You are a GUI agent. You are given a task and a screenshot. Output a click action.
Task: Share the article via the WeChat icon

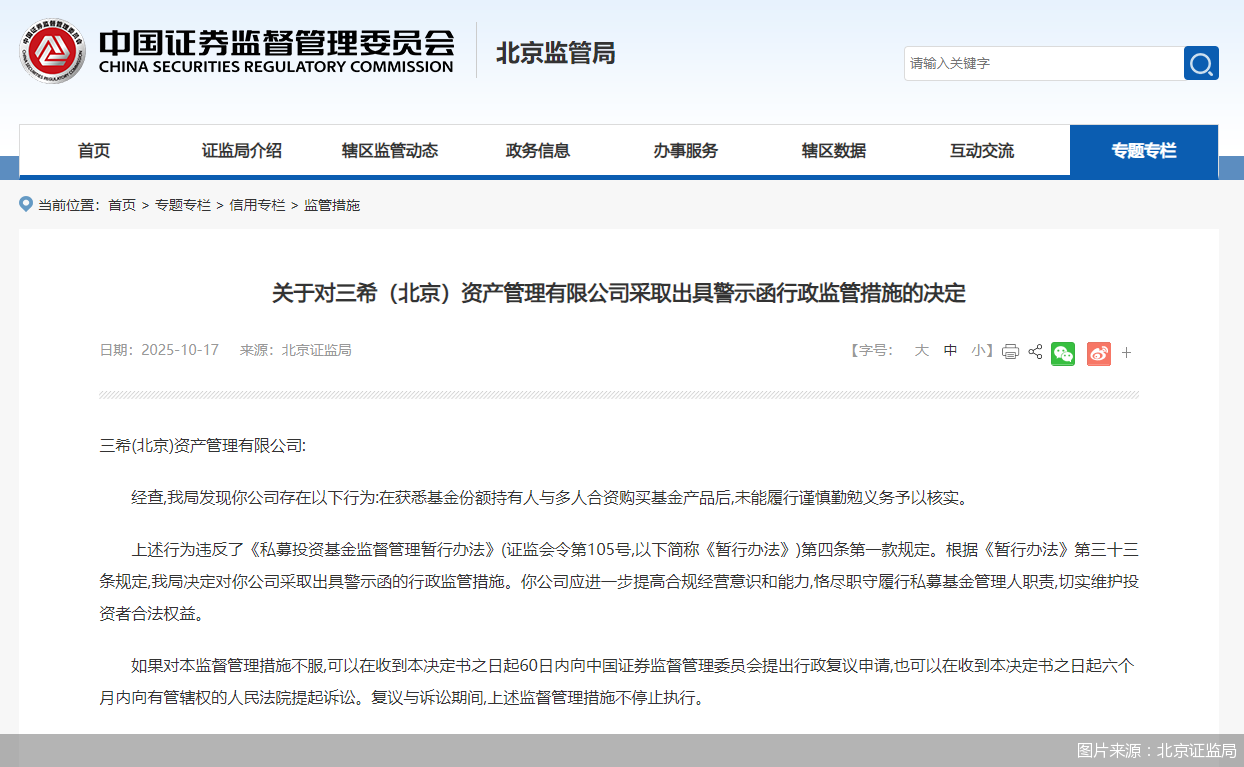1063,353
